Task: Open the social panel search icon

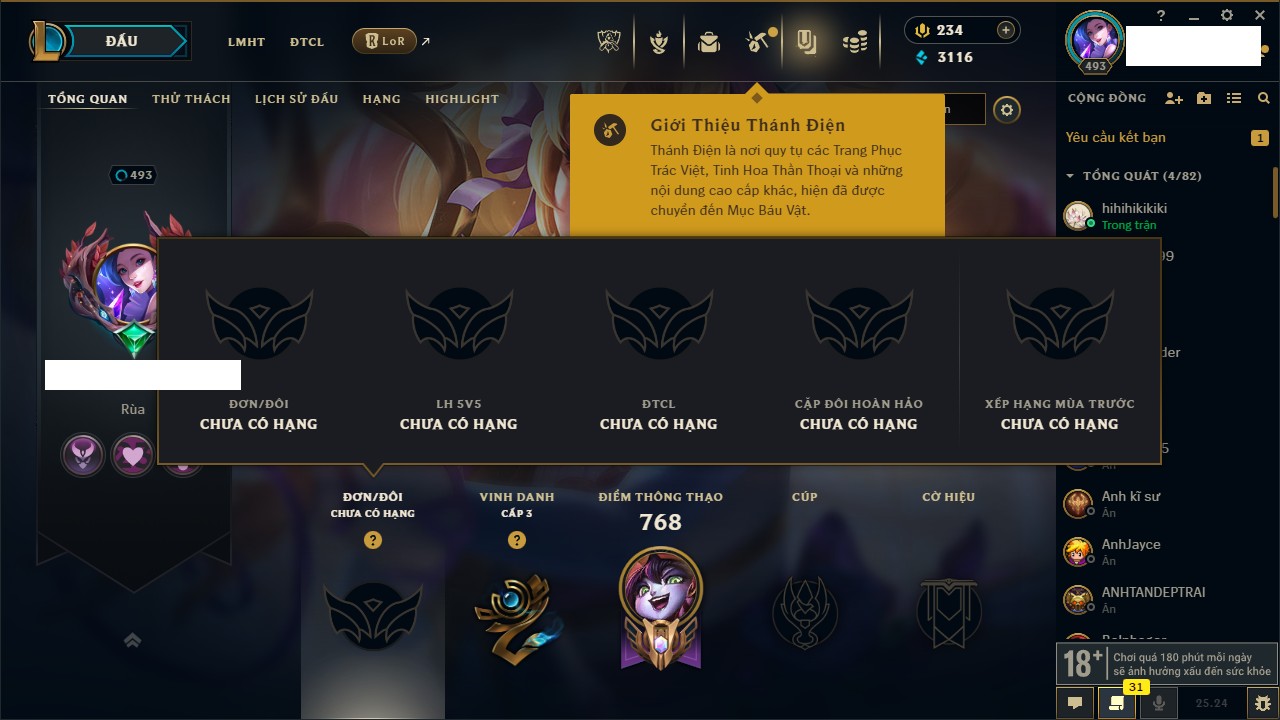Action: (x=1264, y=98)
